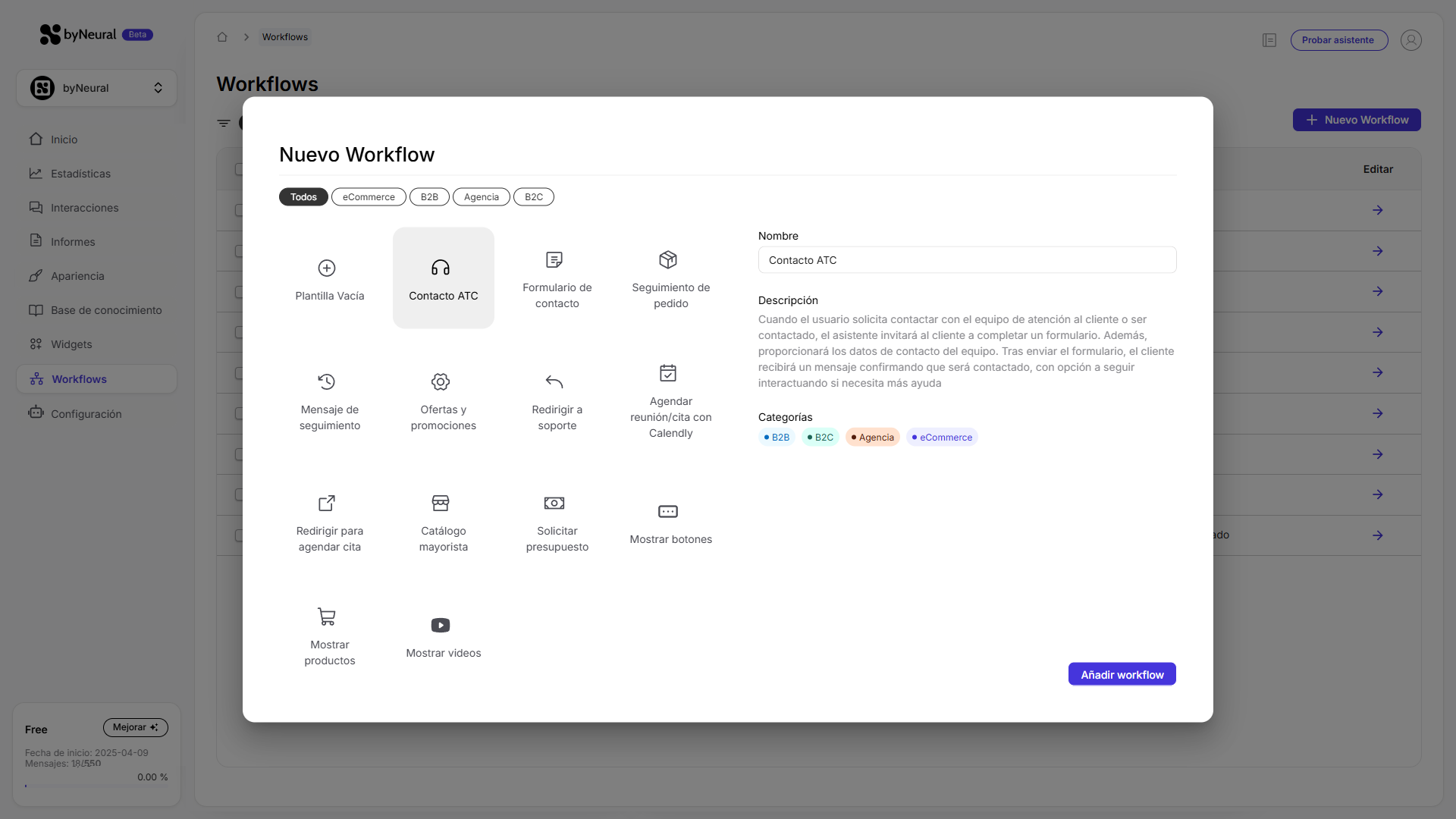
Task: Filter templates by Agencia category
Action: click(482, 197)
